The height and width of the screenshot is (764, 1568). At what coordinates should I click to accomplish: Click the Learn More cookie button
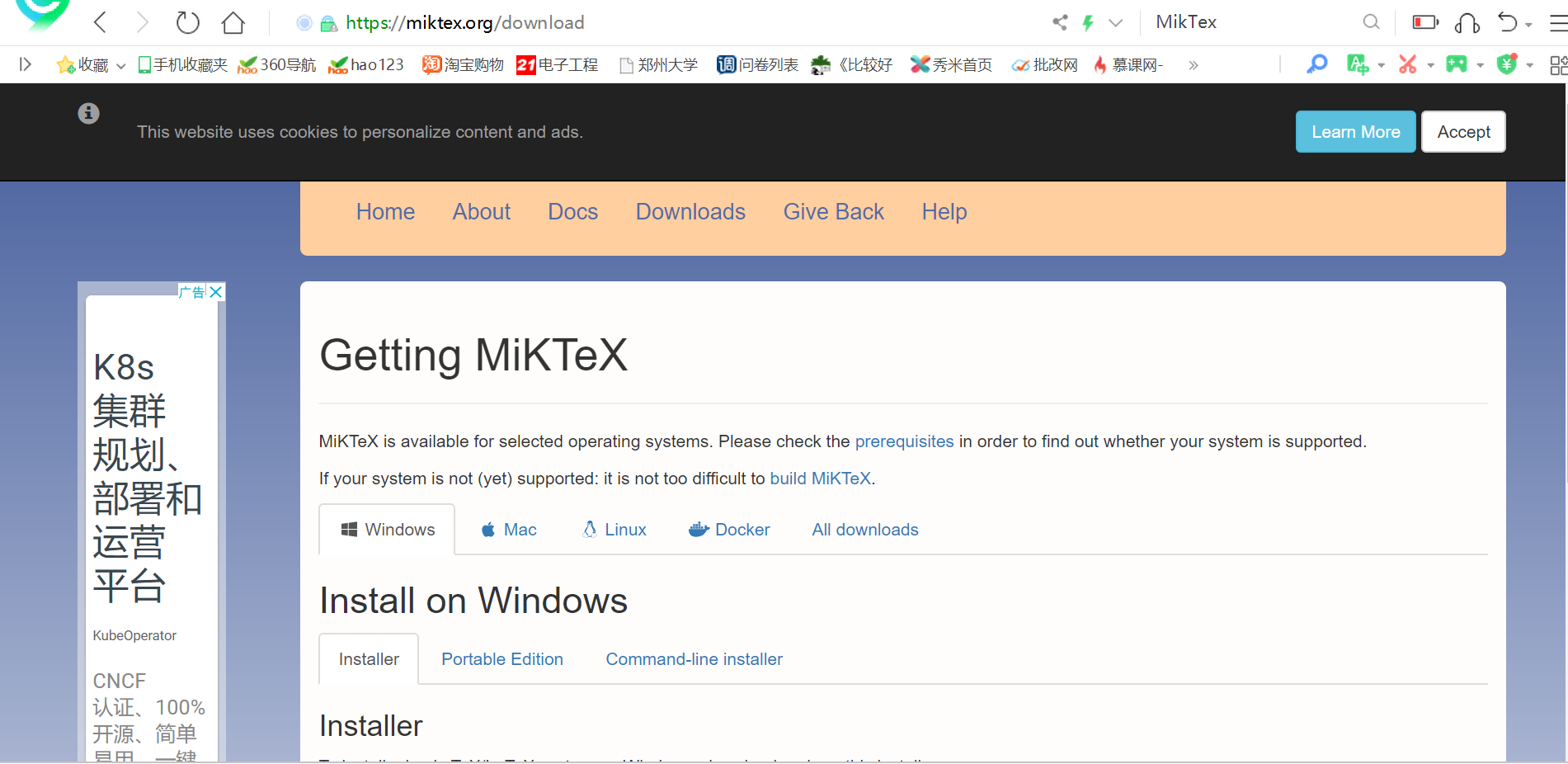tap(1355, 132)
